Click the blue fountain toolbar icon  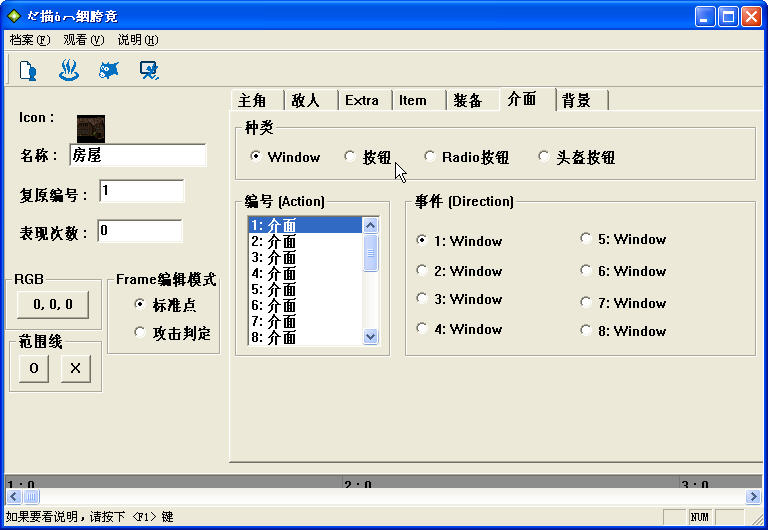click(x=69, y=71)
